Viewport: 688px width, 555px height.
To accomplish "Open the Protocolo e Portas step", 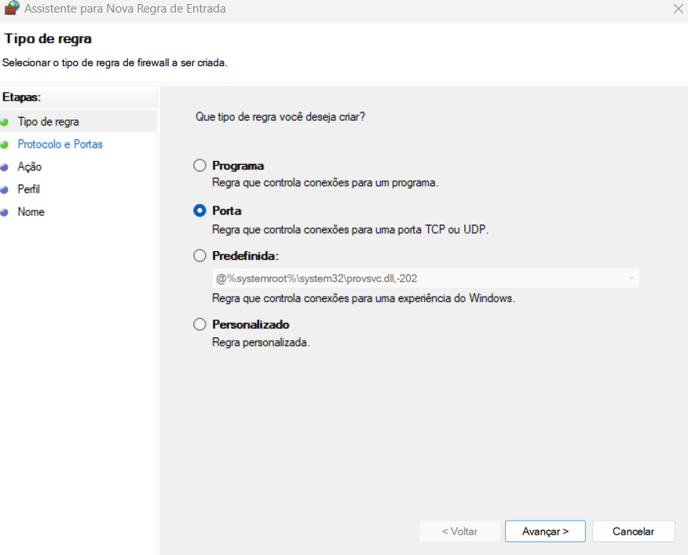I will [60, 144].
